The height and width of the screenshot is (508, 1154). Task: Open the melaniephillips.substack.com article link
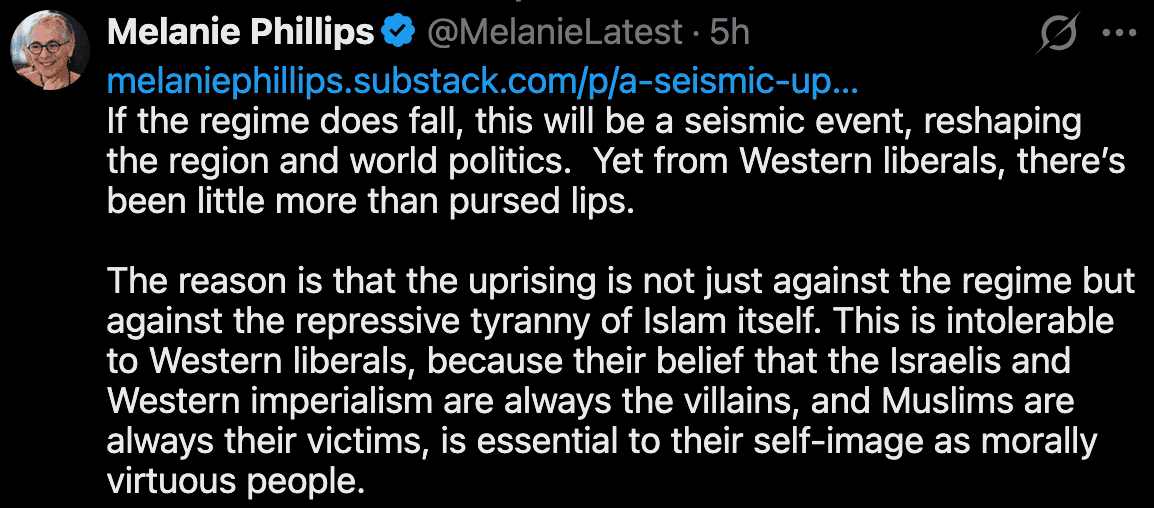pos(482,81)
